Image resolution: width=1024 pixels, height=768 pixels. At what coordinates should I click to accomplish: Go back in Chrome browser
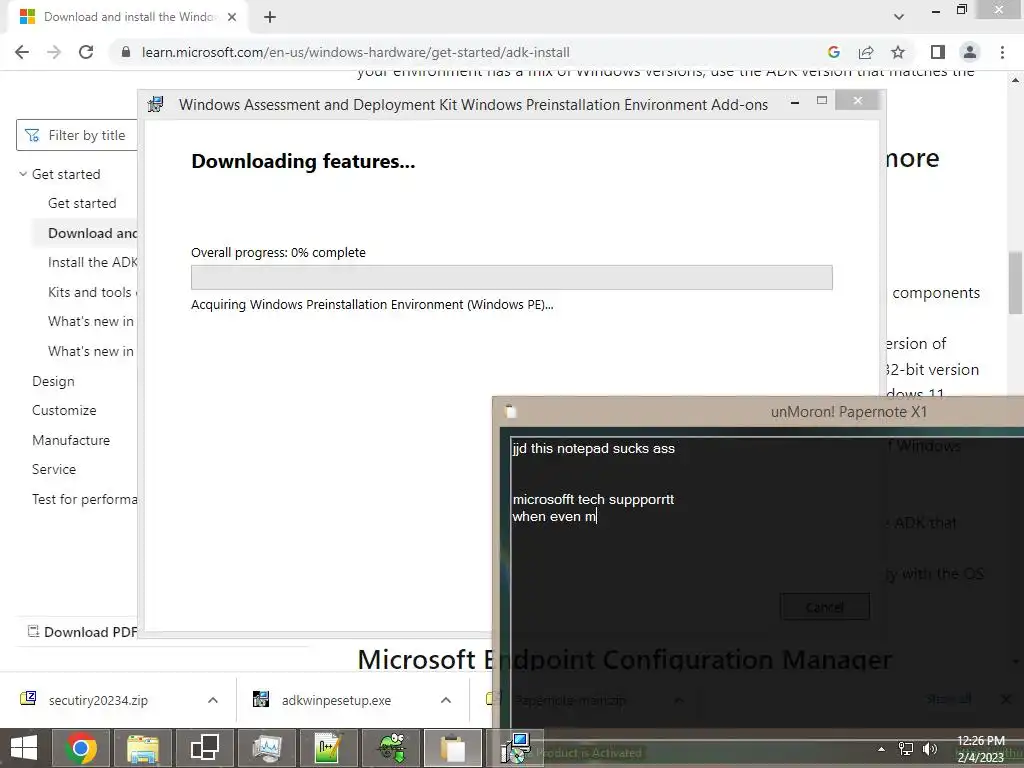tap(22, 52)
